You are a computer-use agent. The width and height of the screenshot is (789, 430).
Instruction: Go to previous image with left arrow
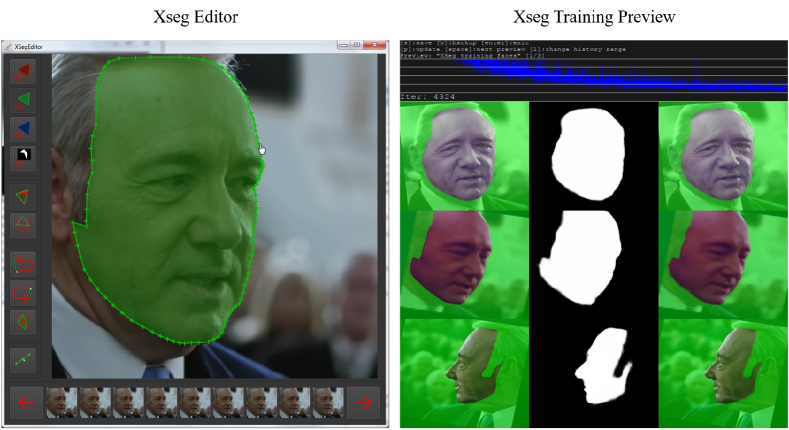click(26, 402)
